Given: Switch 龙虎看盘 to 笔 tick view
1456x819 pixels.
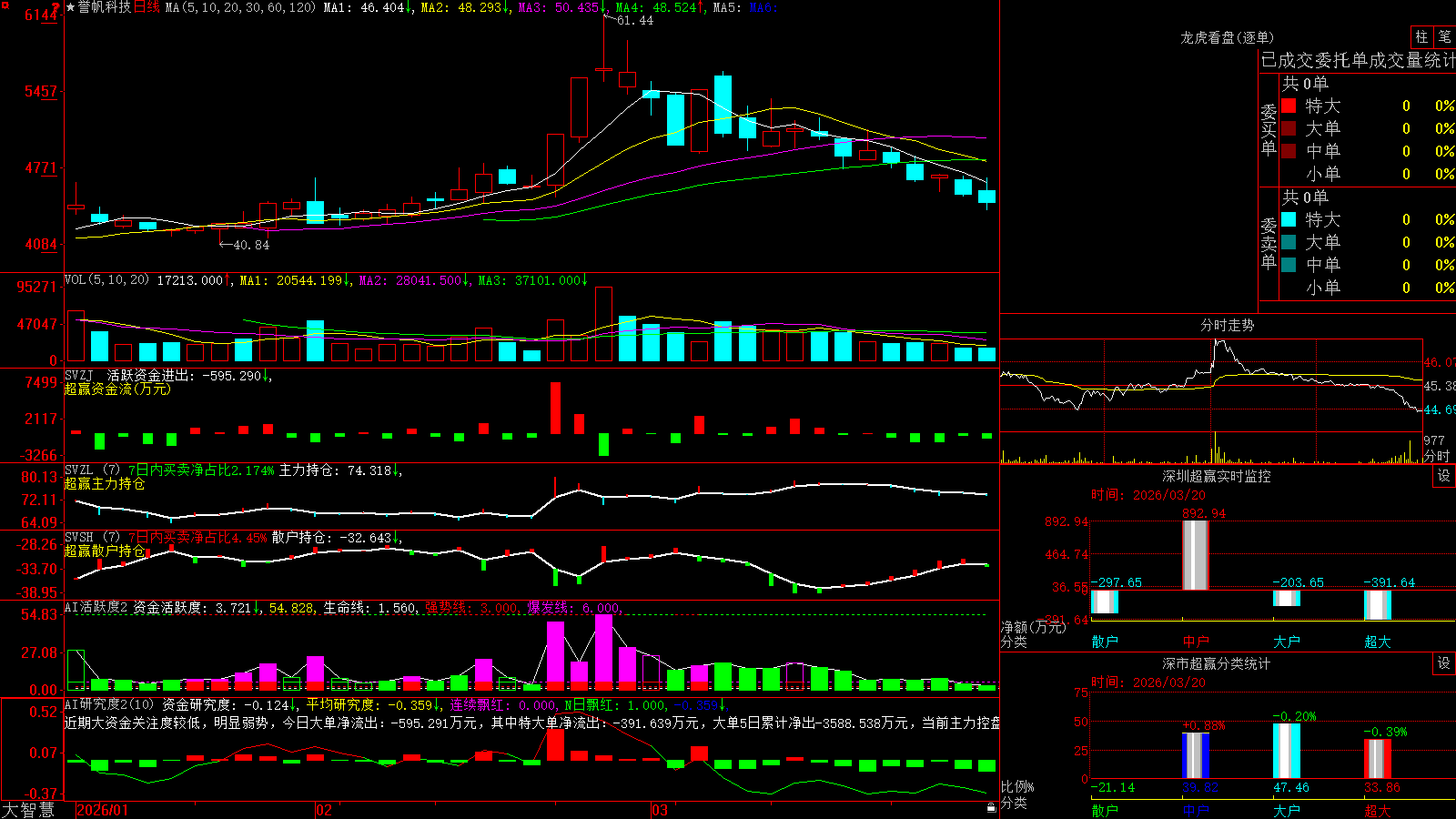Looking at the screenshot, I should [1445, 36].
